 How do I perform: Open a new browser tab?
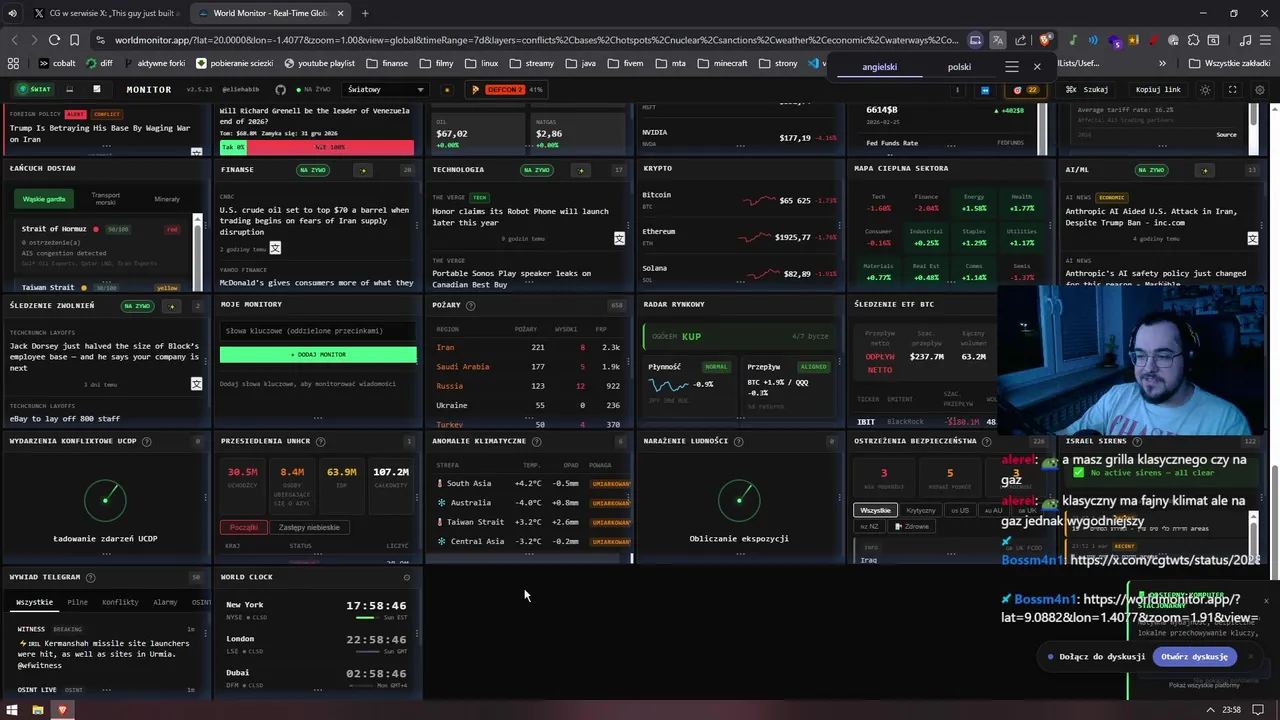point(364,13)
